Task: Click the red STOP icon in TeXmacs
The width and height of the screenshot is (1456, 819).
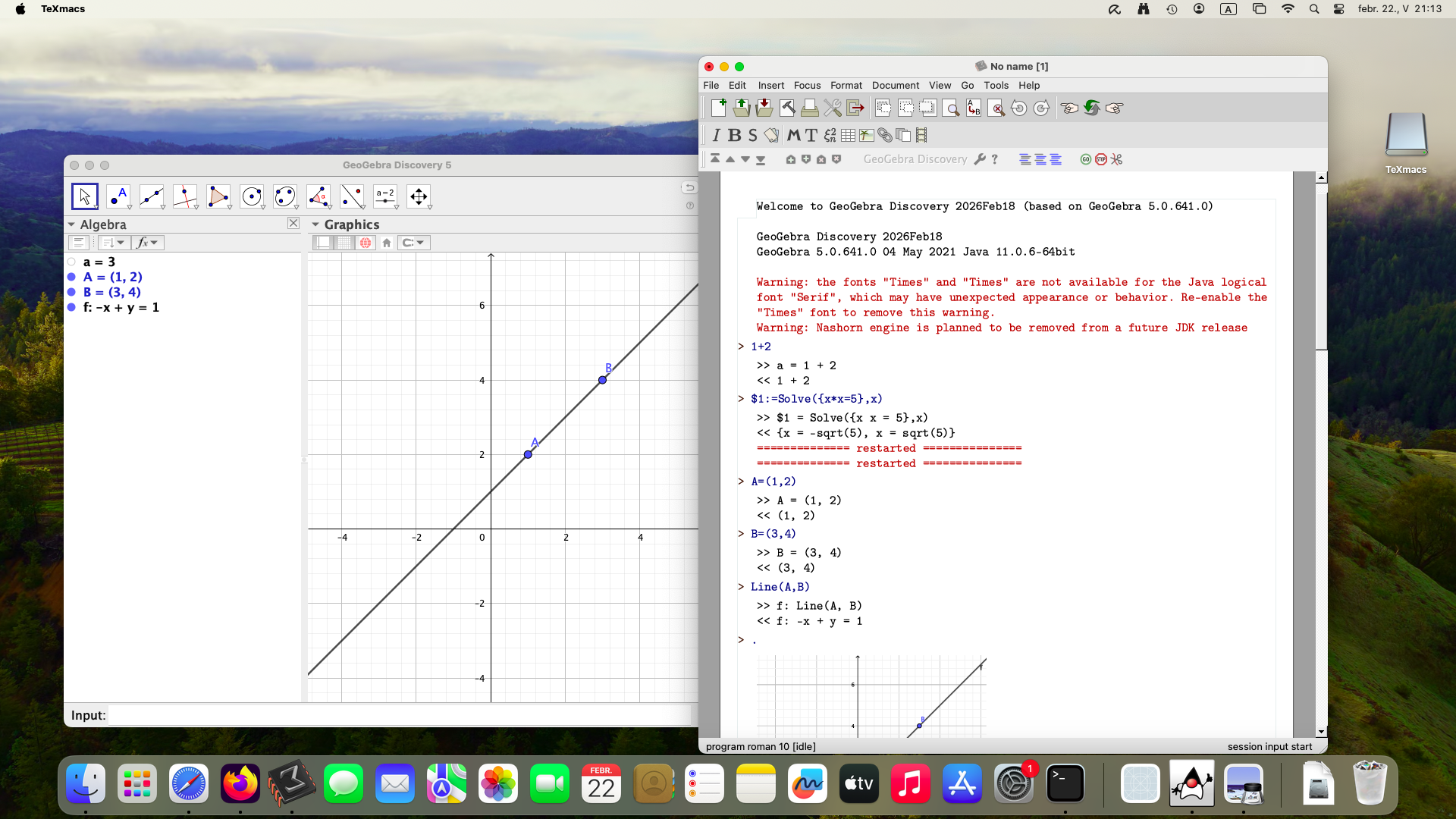Action: (1101, 159)
